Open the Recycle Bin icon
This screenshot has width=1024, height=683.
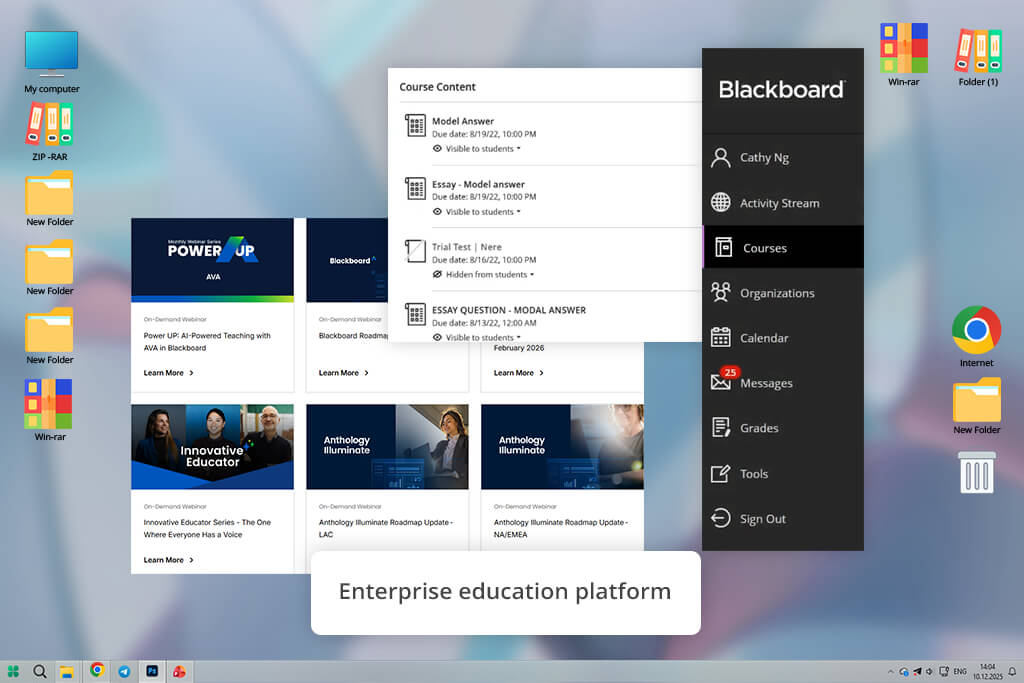click(977, 472)
